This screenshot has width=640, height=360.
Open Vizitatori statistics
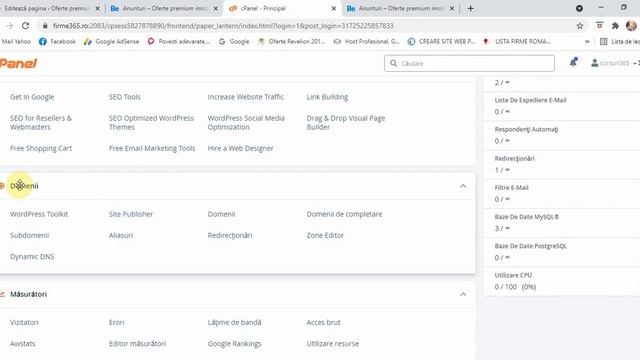(x=24, y=322)
